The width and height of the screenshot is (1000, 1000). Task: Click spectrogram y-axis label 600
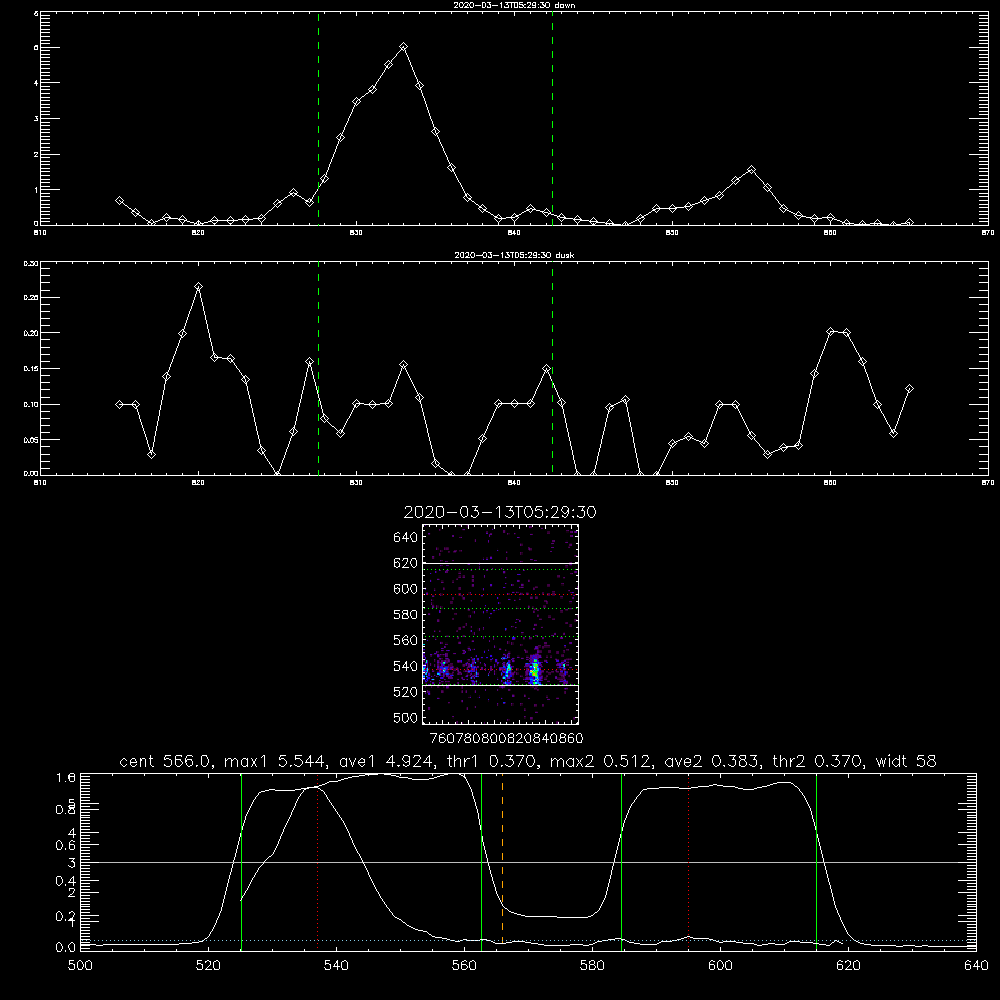(406, 589)
